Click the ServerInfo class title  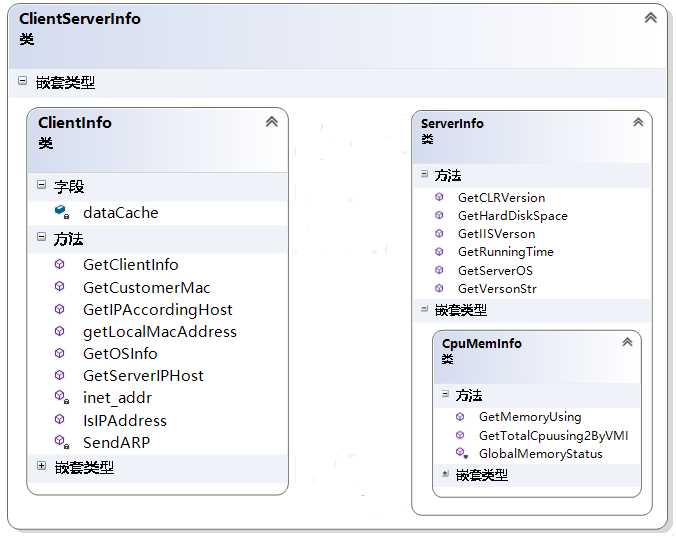click(452, 123)
